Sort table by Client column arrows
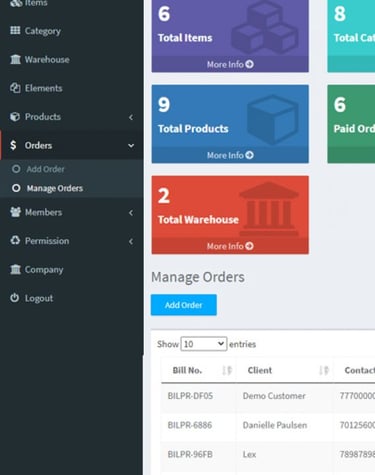 pos(324,370)
